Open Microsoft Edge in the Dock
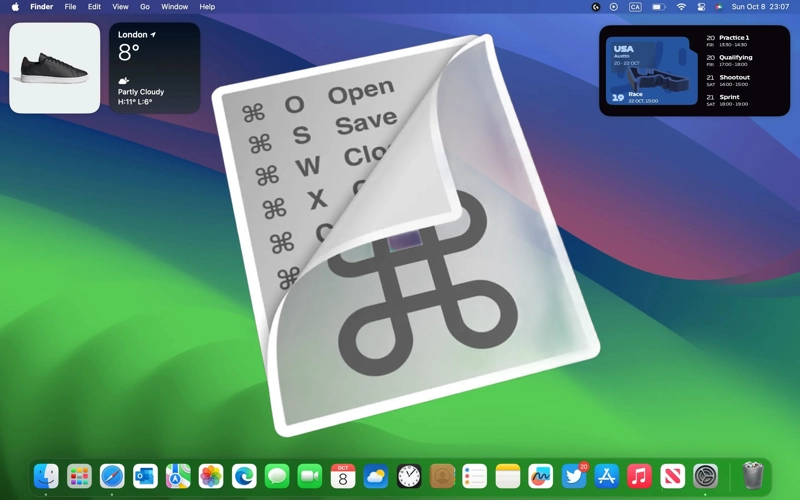 point(244,476)
